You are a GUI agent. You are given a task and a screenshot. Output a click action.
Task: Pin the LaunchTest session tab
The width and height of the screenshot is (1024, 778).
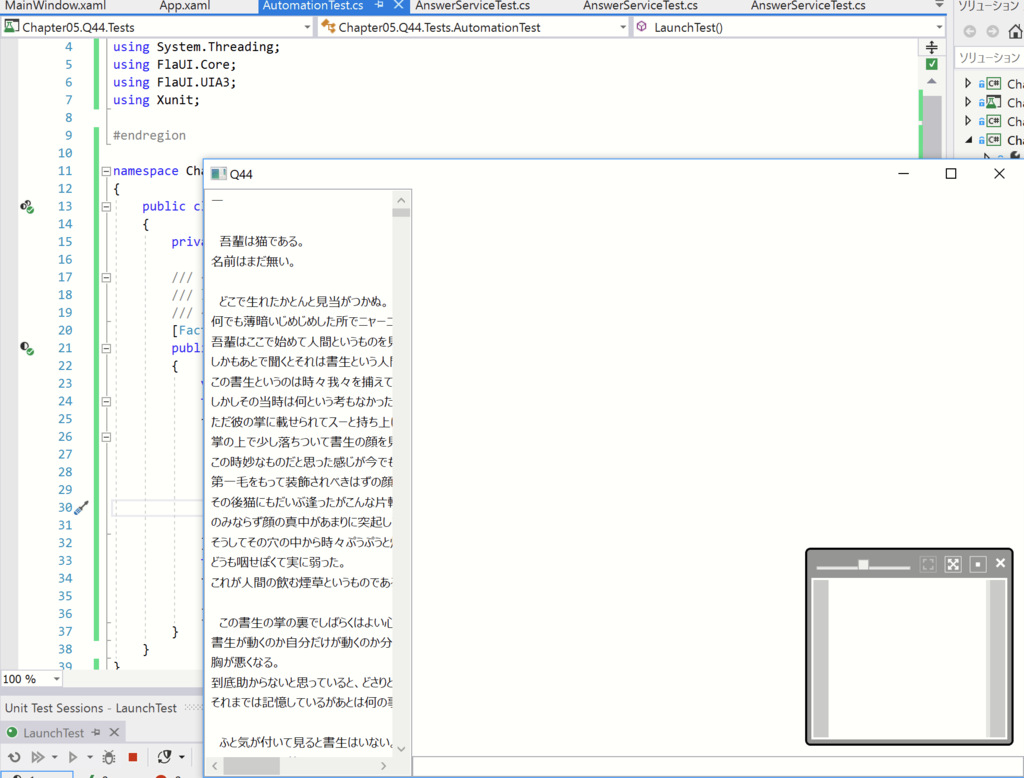tap(96, 732)
